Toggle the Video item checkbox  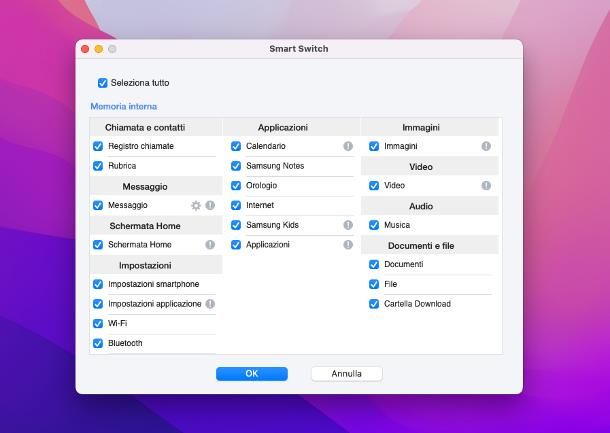point(374,186)
